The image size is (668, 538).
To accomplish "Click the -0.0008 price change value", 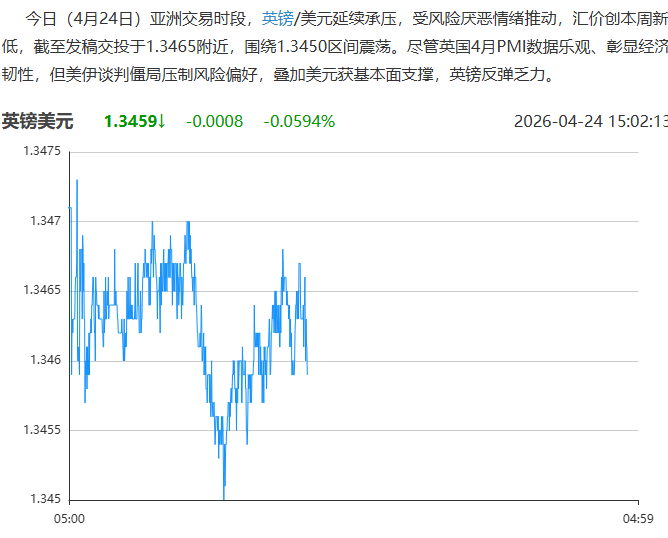I will point(214,121).
